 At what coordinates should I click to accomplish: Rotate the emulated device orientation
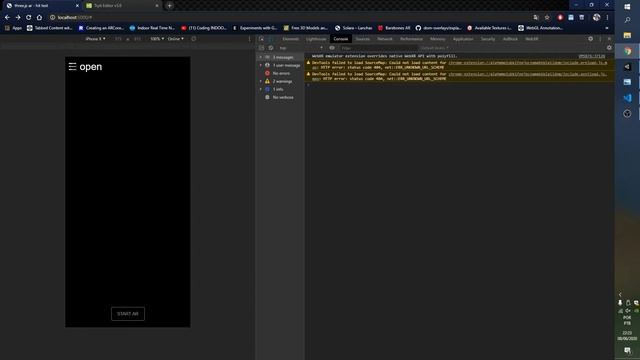193,39
